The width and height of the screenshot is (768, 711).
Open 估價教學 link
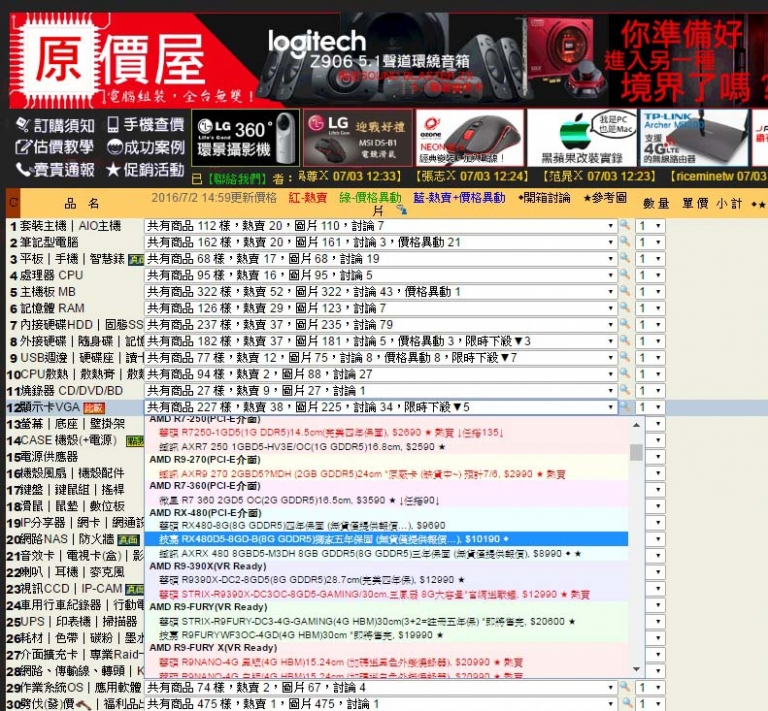[54, 147]
